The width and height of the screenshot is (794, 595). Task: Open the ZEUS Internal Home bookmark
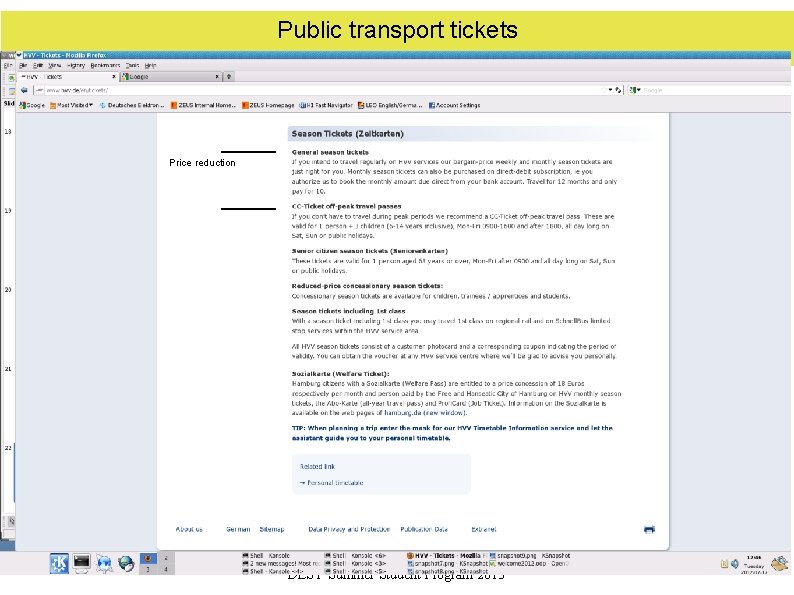pos(203,105)
